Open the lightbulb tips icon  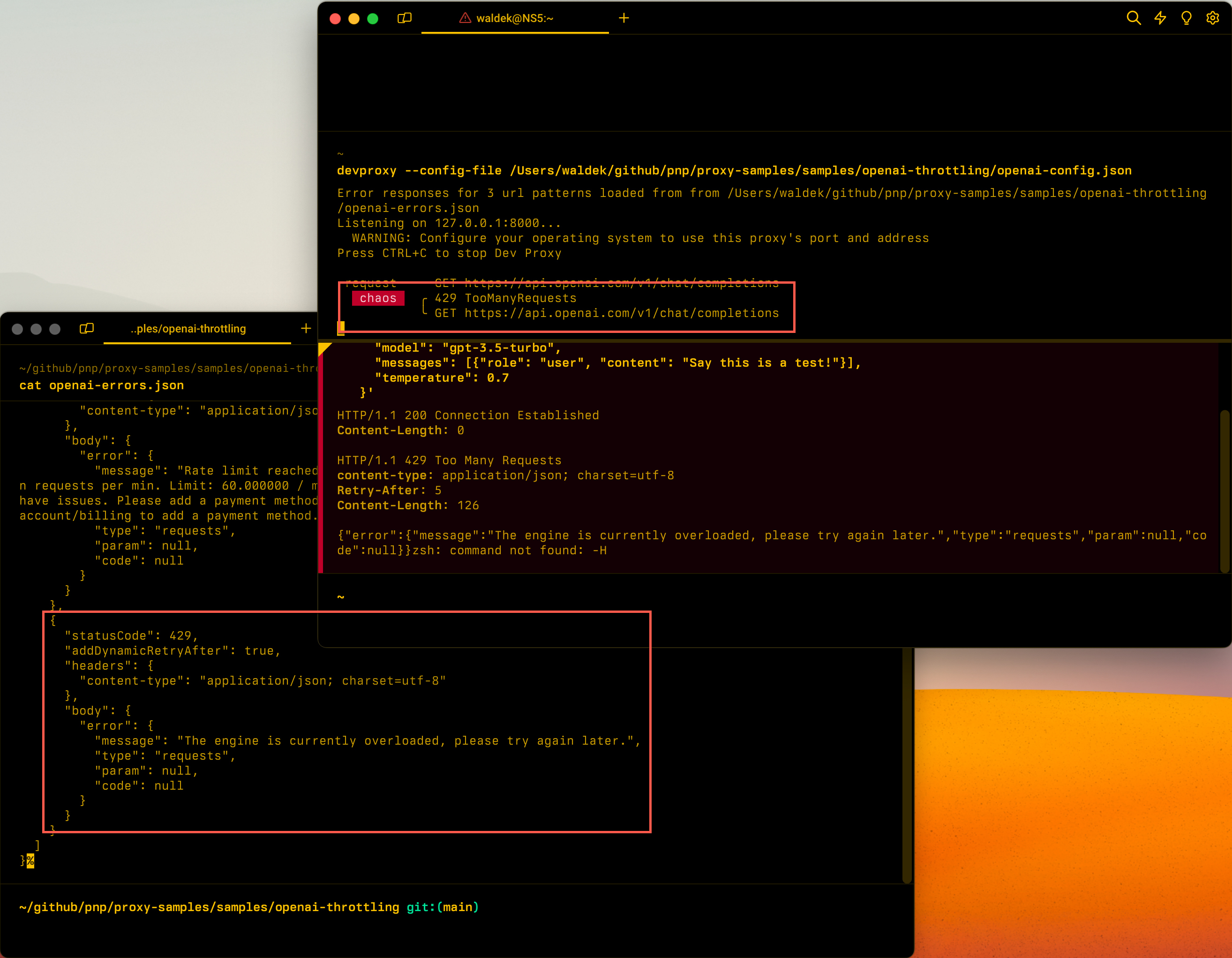[1187, 18]
